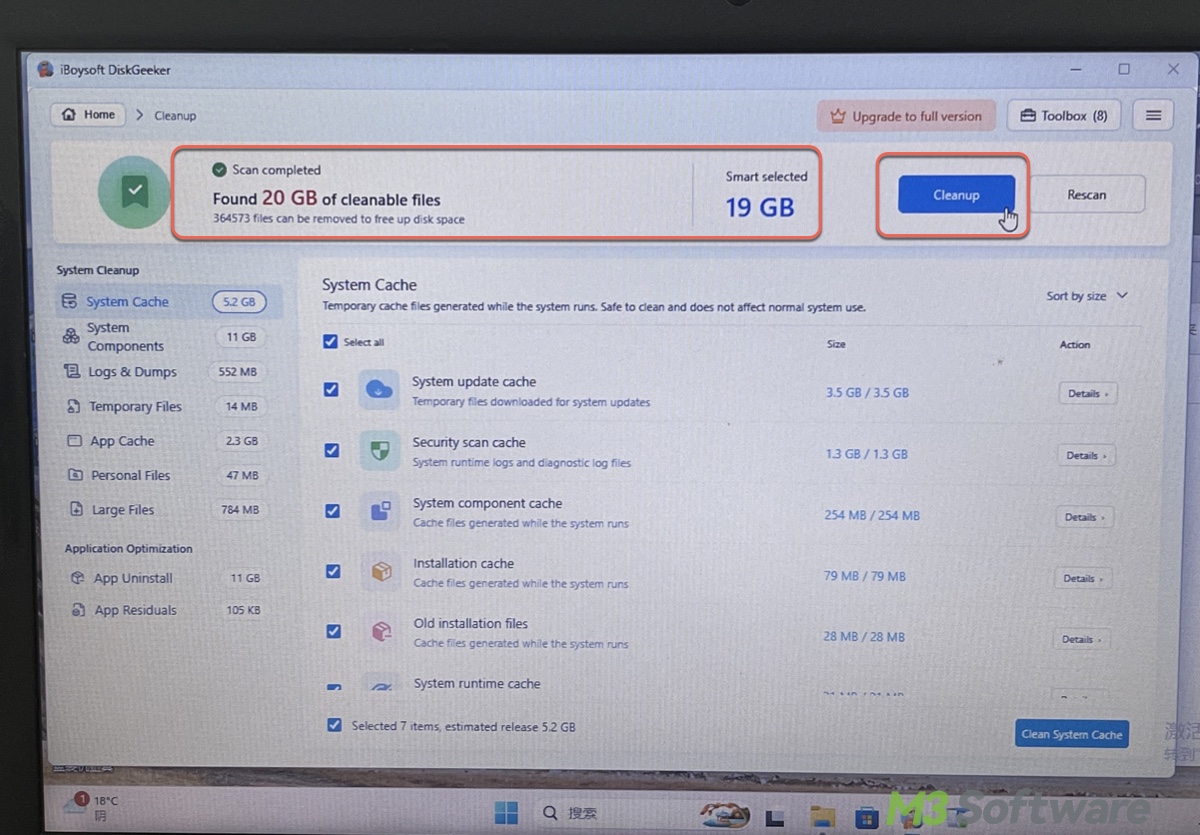
Task: Click the 79 MB / 79 MB size value
Action: pyautogui.click(x=865, y=576)
